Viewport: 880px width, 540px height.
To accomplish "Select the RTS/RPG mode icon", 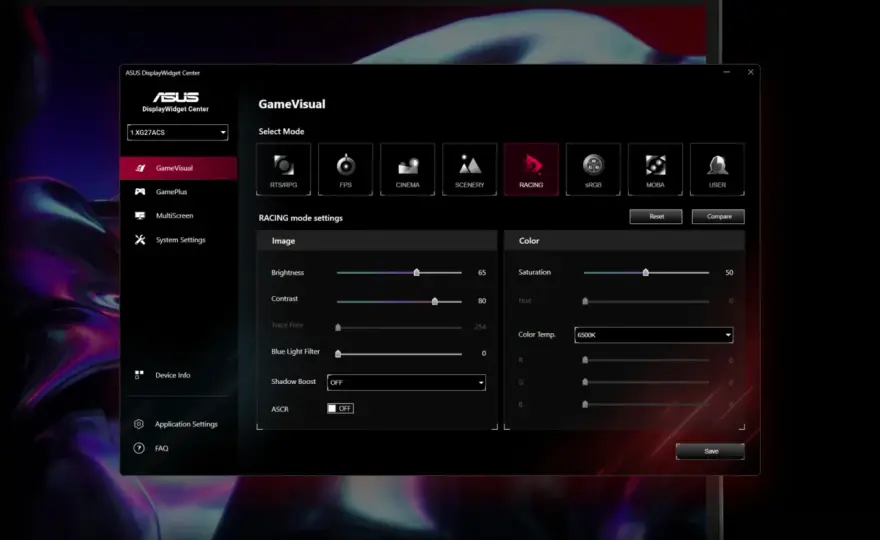I will (283, 169).
